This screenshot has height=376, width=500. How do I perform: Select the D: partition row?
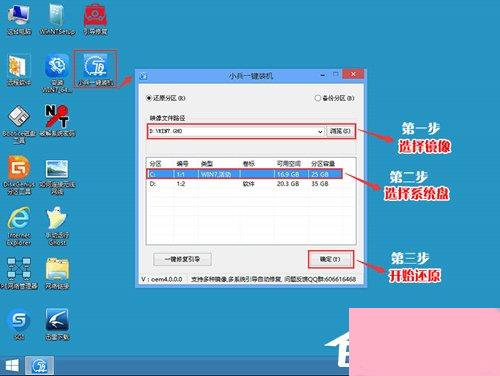[245, 184]
